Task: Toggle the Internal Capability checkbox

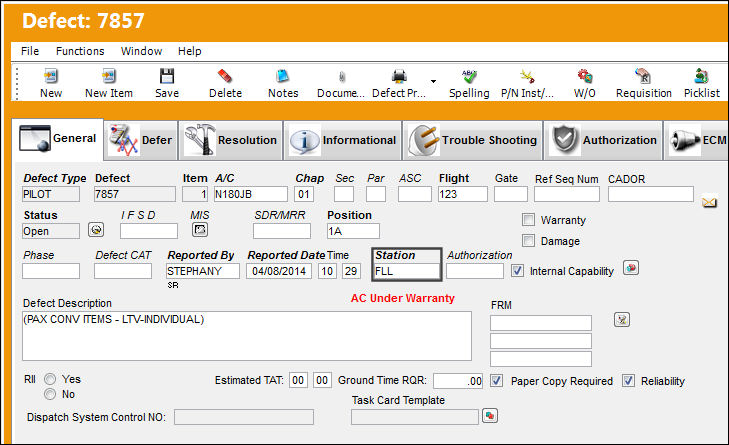Action: click(517, 271)
